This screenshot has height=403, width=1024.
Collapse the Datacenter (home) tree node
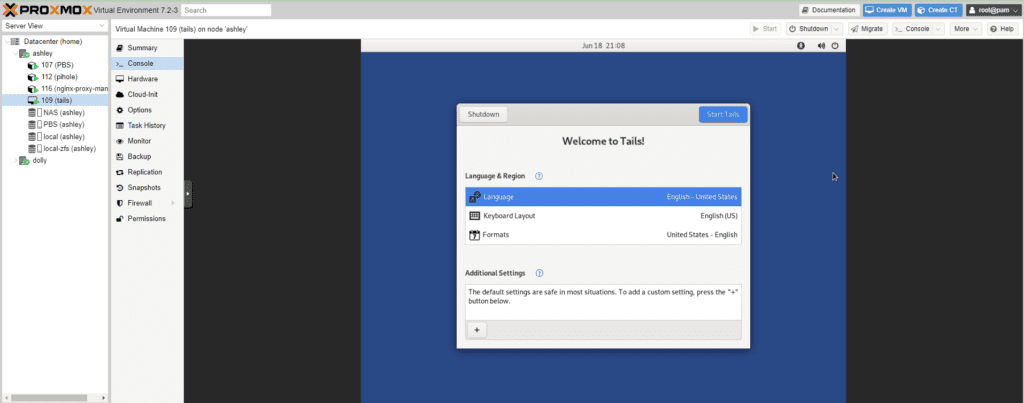tap(6, 42)
